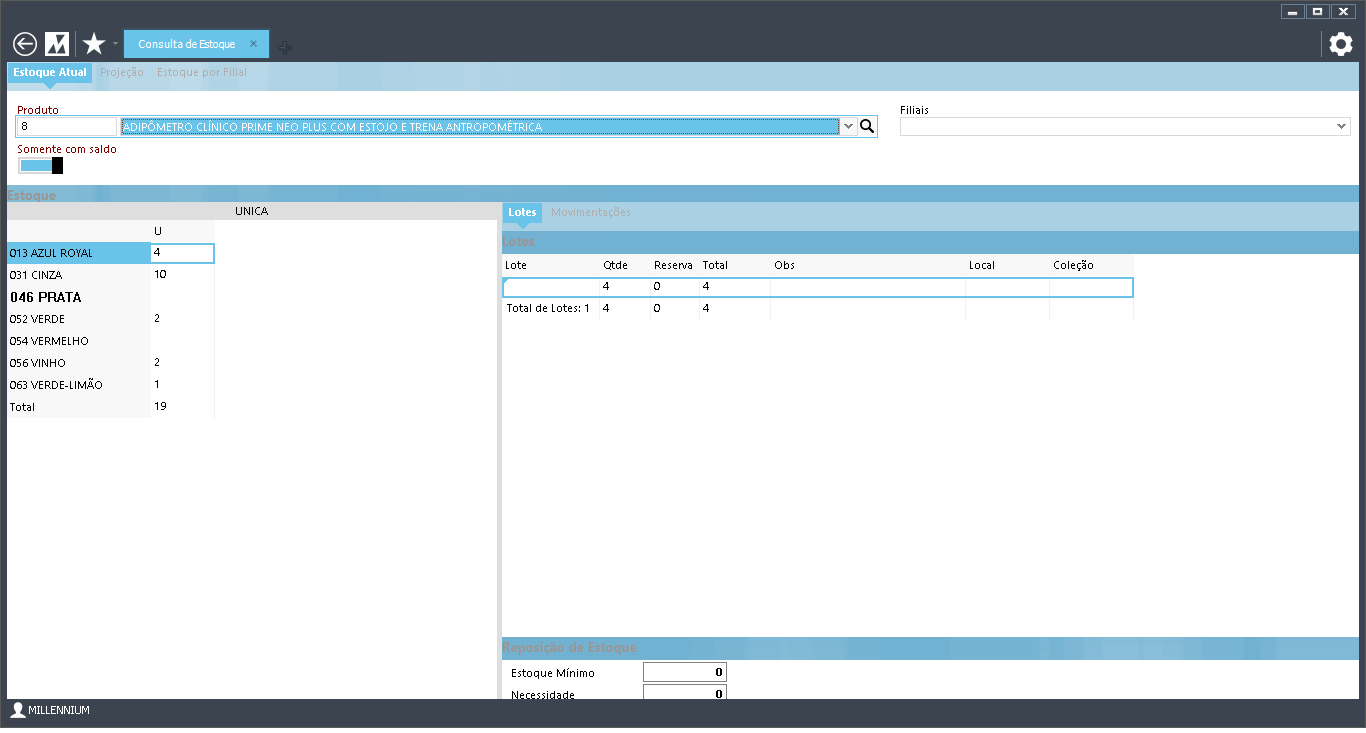The height and width of the screenshot is (733, 1366).
Task: Open the Movimentações tab
Action: (590, 212)
